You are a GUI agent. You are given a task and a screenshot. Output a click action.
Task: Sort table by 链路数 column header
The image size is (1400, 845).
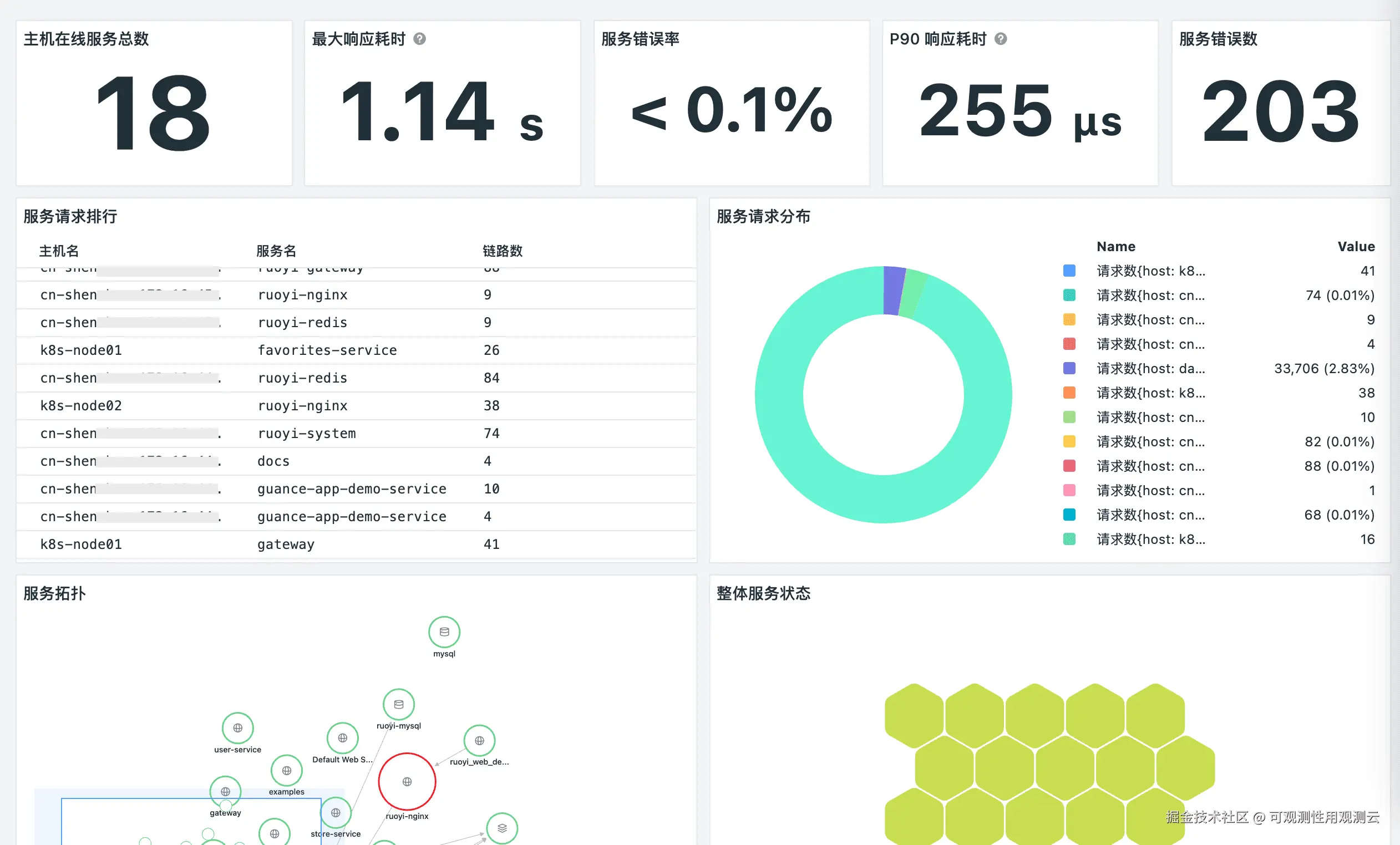coord(503,251)
